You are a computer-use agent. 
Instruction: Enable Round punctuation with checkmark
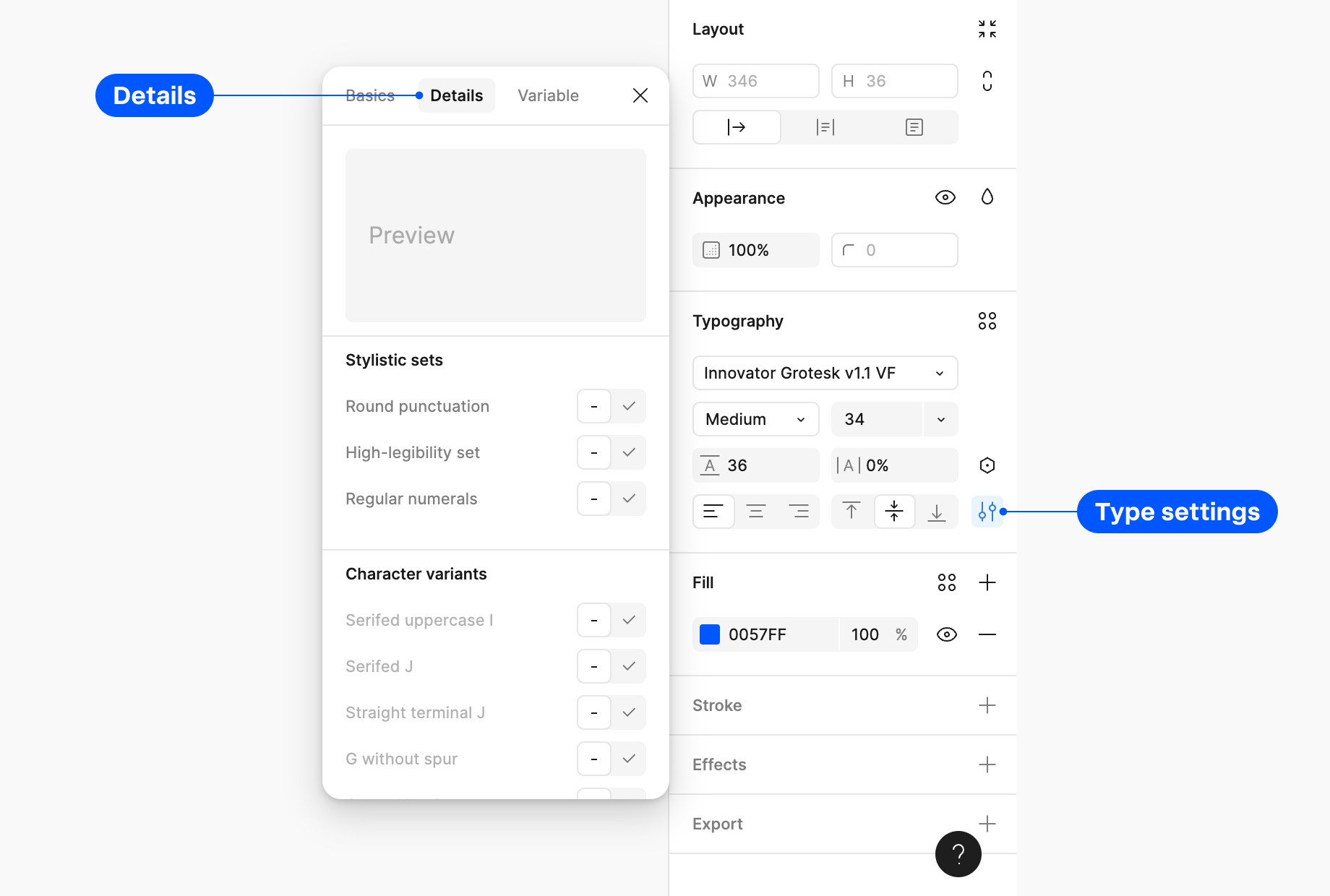(629, 406)
